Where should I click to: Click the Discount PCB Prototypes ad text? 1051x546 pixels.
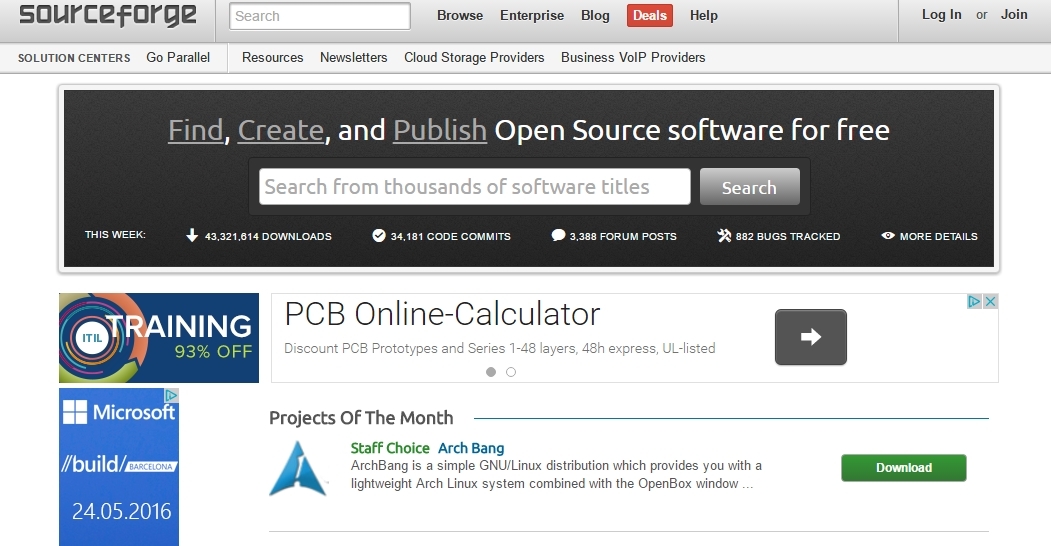pyautogui.click(x=499, y=348)
